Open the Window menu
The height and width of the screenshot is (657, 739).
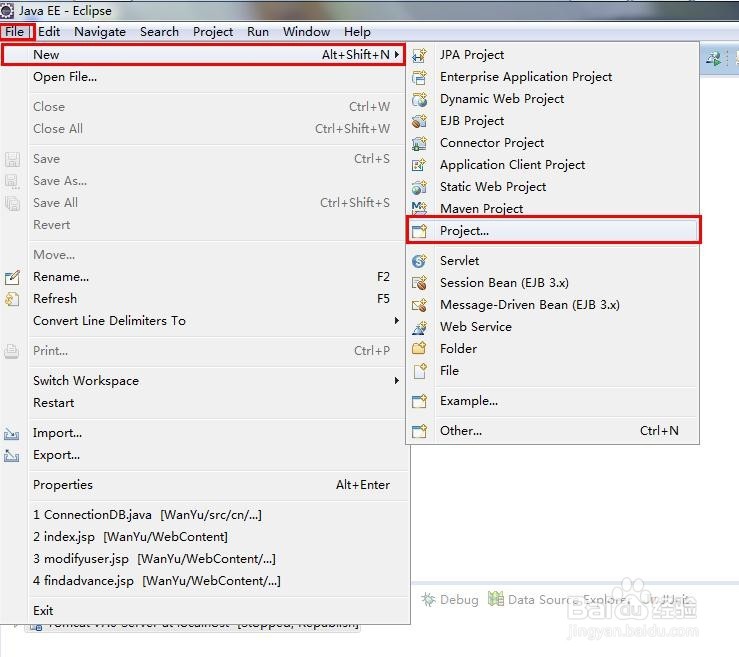click(306, 32)
